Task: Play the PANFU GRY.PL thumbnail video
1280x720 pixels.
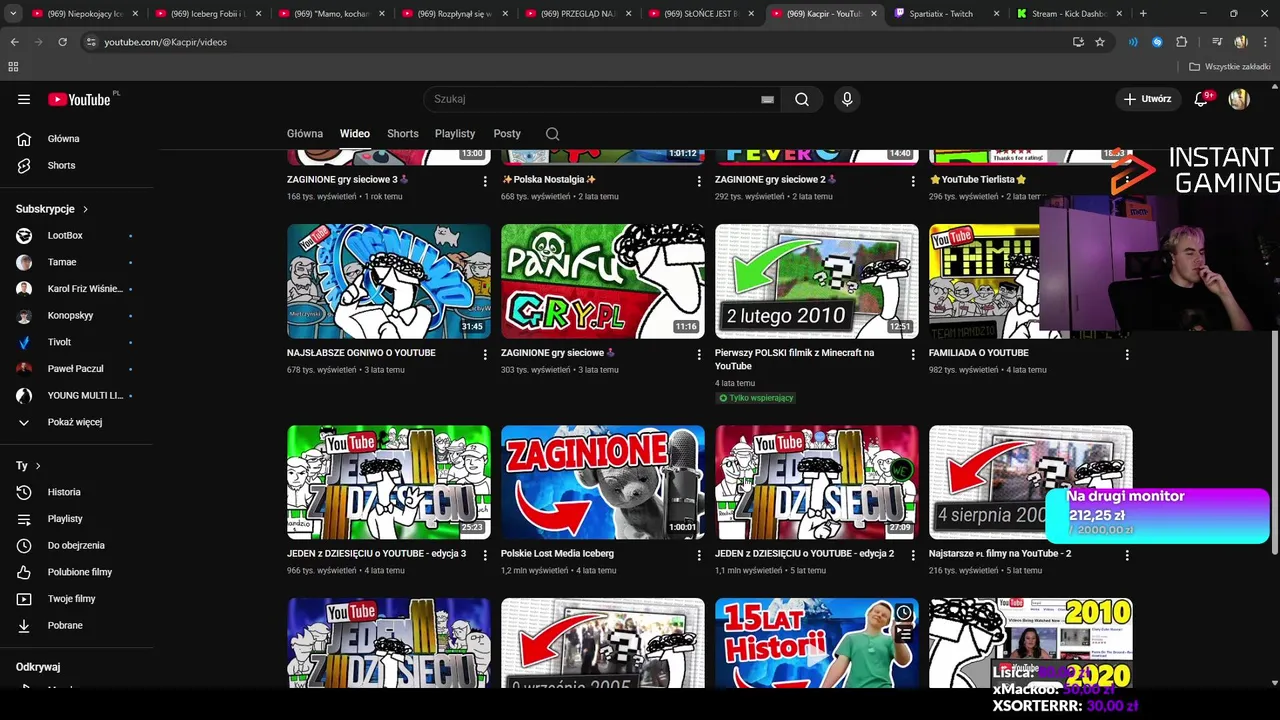Action: 603,281
